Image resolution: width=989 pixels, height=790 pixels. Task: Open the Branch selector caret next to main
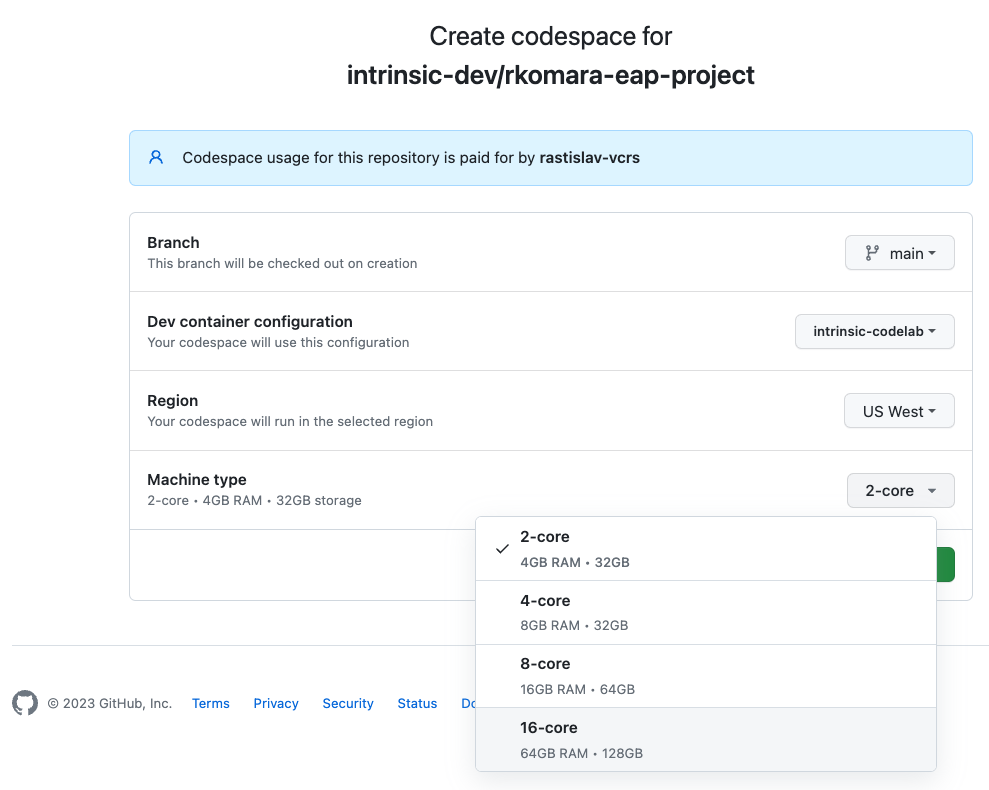932,253
